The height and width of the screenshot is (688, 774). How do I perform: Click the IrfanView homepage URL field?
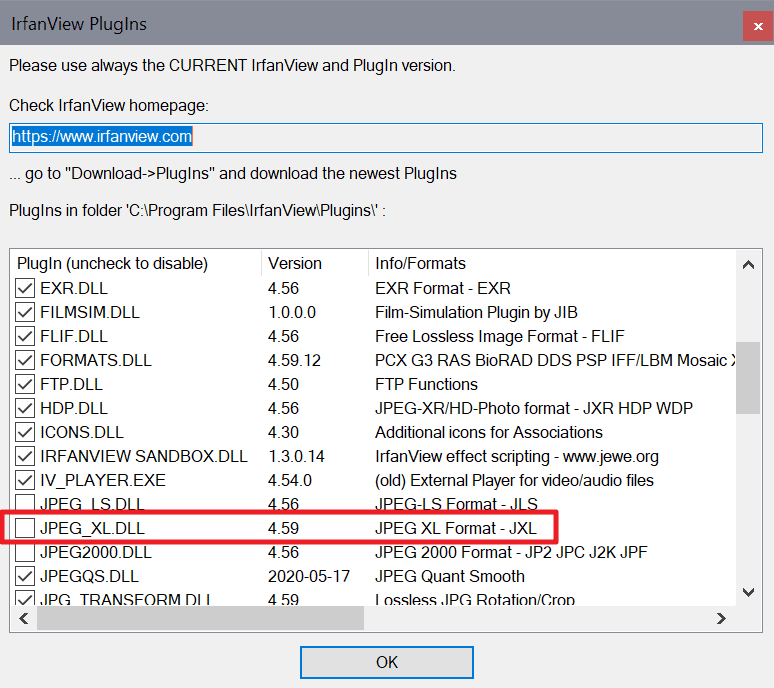coord(386,138)
